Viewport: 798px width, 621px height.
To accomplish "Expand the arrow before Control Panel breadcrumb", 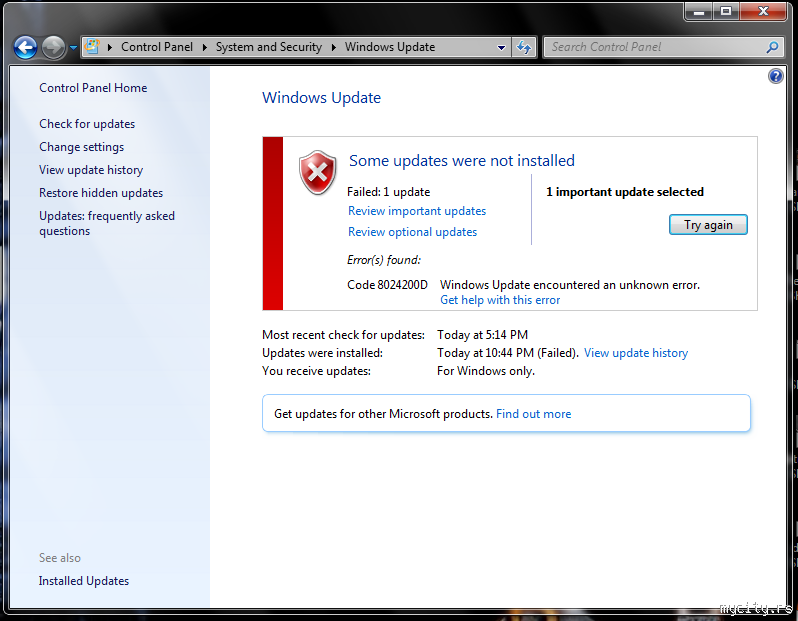I will point(109,47).
